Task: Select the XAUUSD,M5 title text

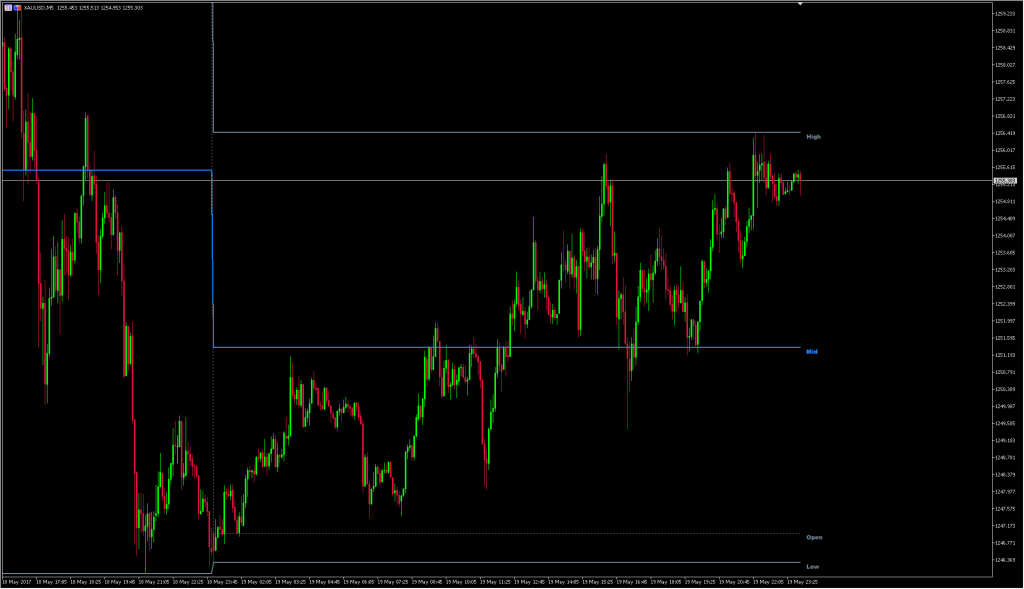Action: (38, 6)
